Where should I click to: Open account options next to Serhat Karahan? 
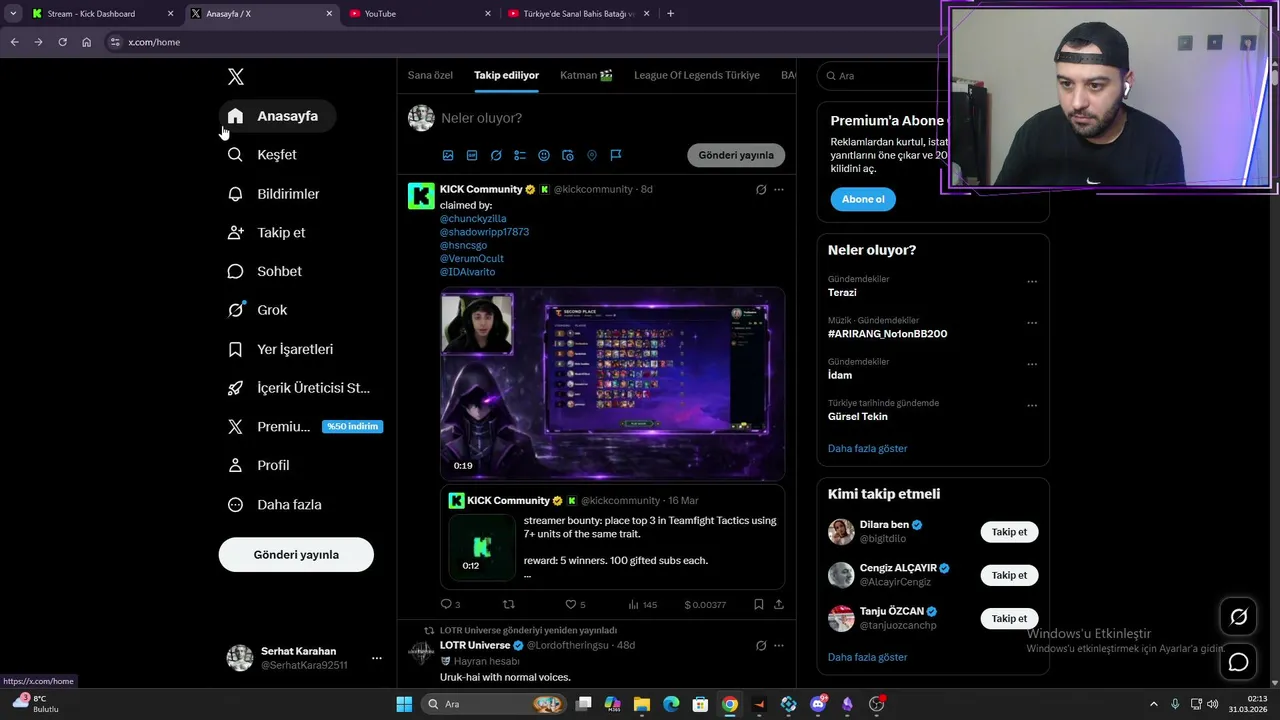coord(377,658)
